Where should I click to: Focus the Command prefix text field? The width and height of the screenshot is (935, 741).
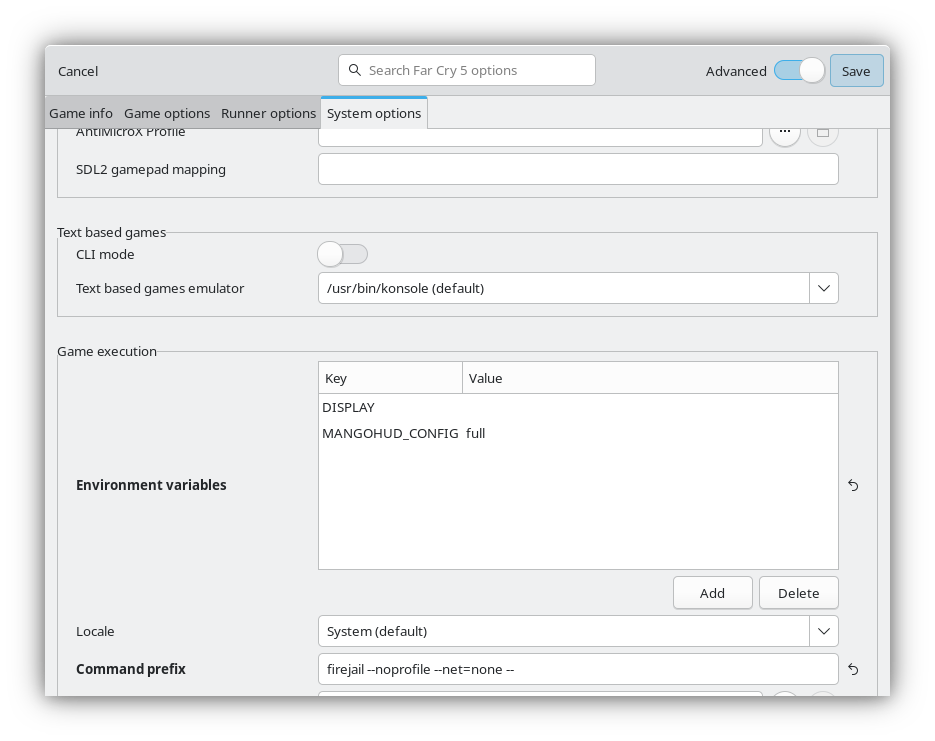tap(577, 669)
